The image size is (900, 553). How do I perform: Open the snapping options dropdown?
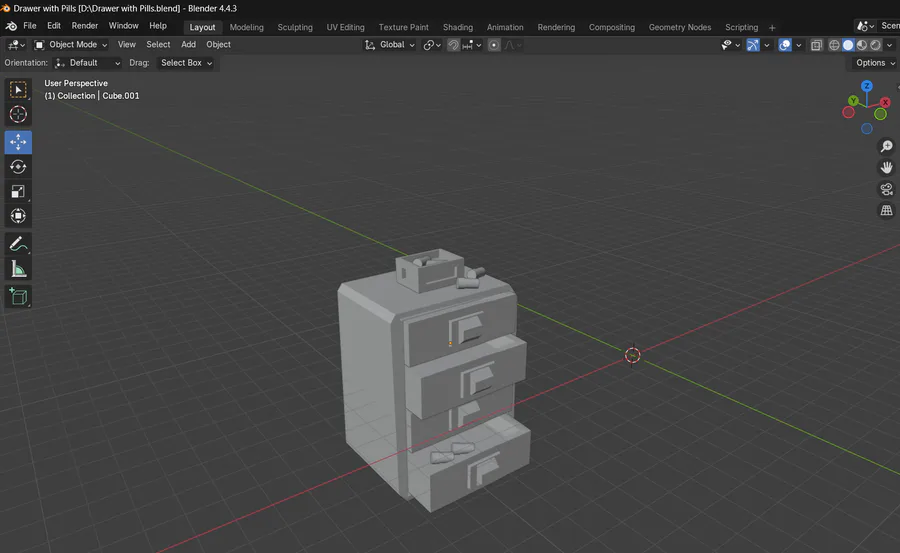coord(472,45)
